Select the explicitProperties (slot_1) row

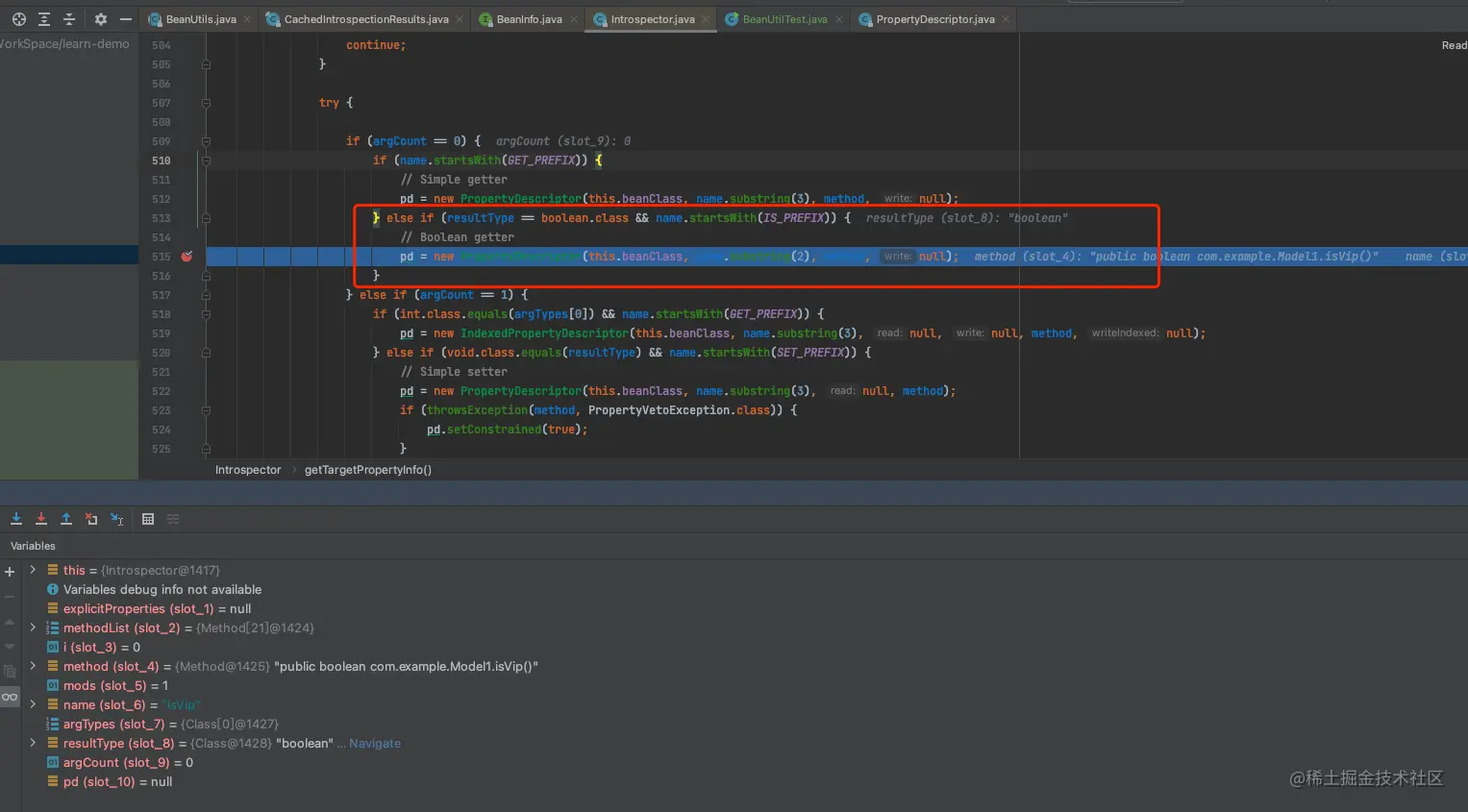[x=157, y=609]
